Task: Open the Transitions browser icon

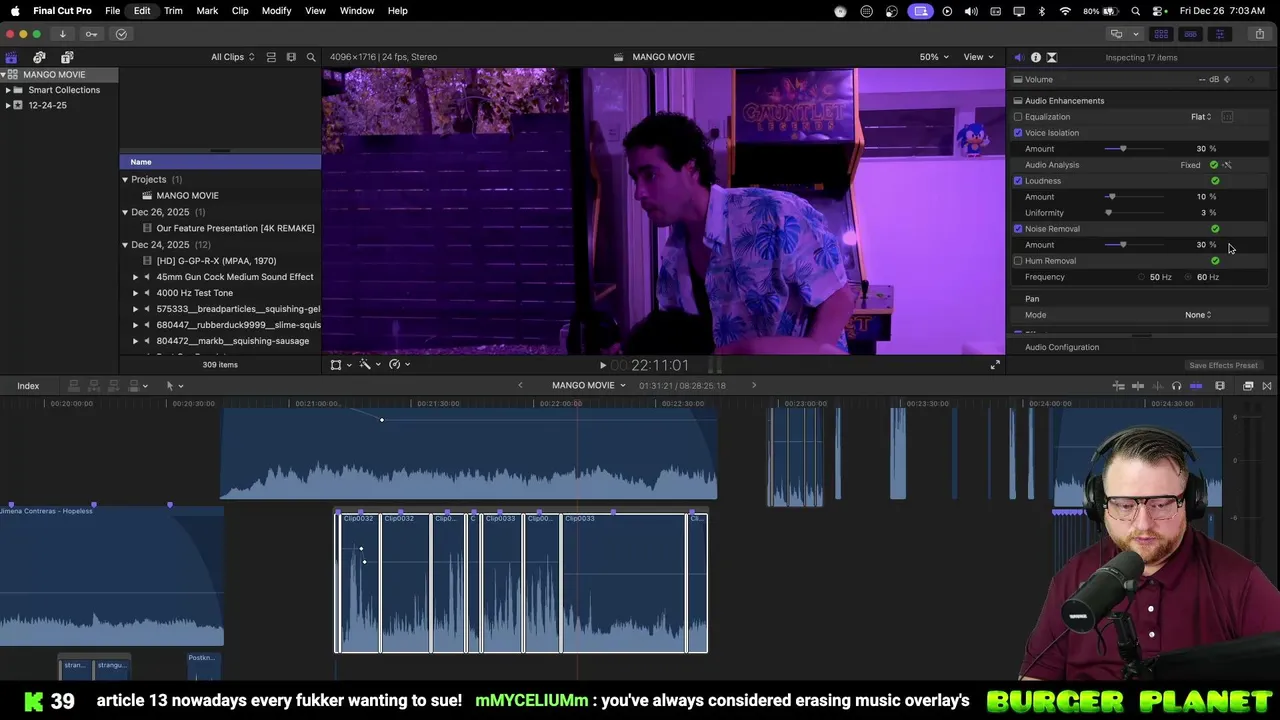Action: pos(1267,386)
